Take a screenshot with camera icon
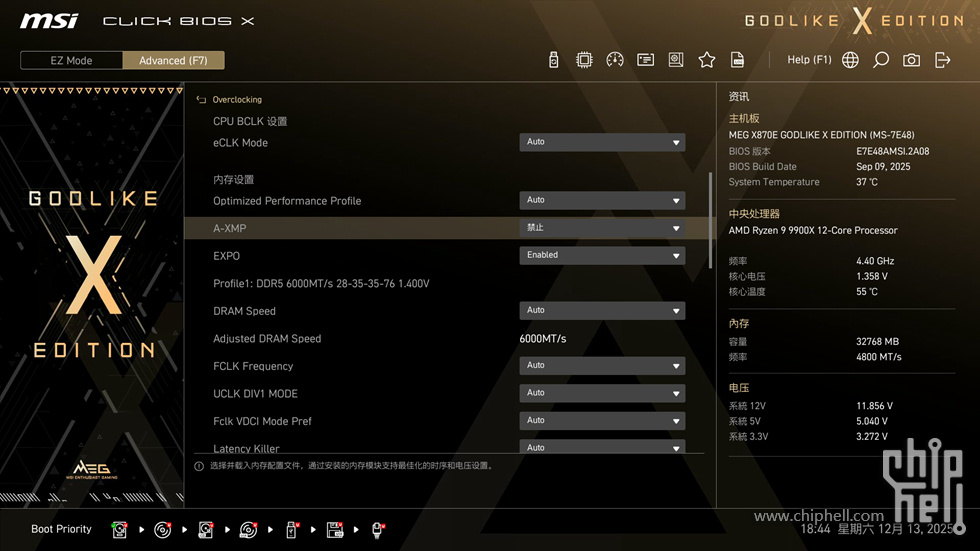The height and width of the screenshot is (551, 980). coord(911,60)
